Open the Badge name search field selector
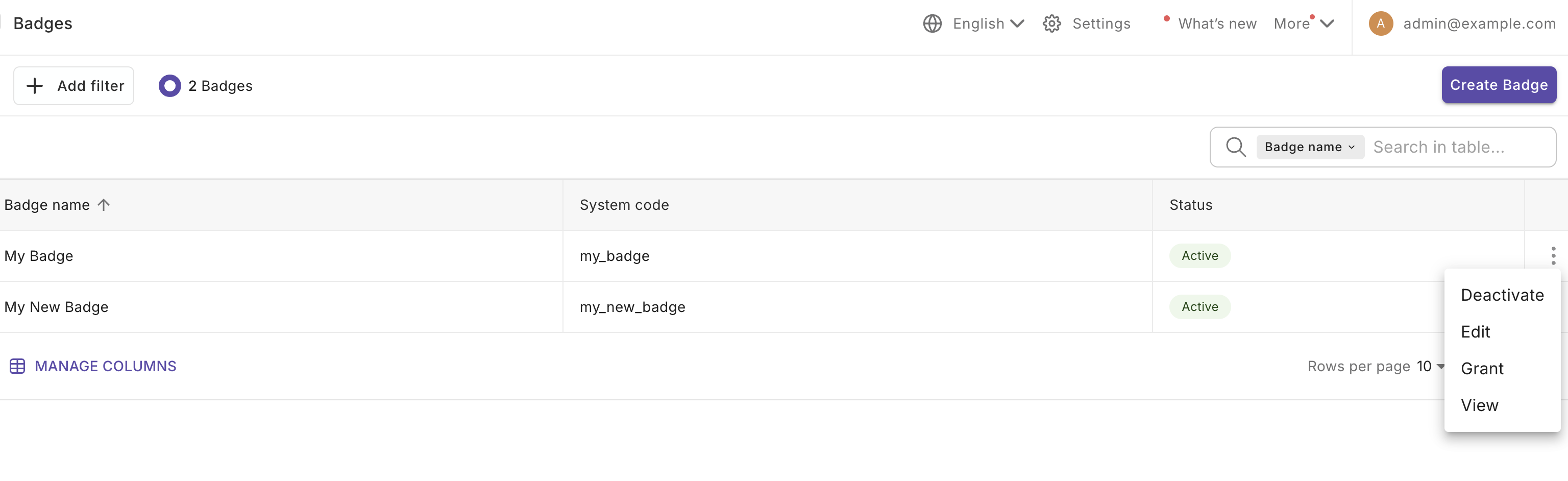The image size is (1568, 481). [1309, 147]
